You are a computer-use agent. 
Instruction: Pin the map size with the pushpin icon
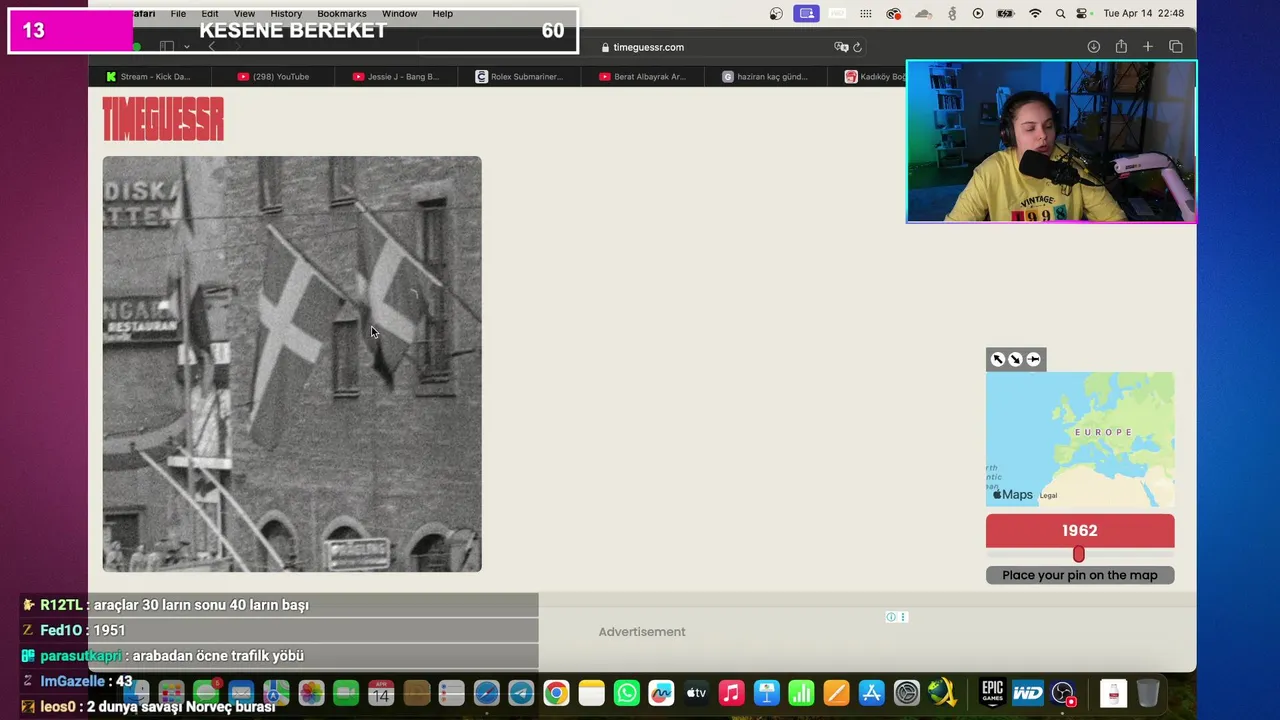tap(1033, 359)
